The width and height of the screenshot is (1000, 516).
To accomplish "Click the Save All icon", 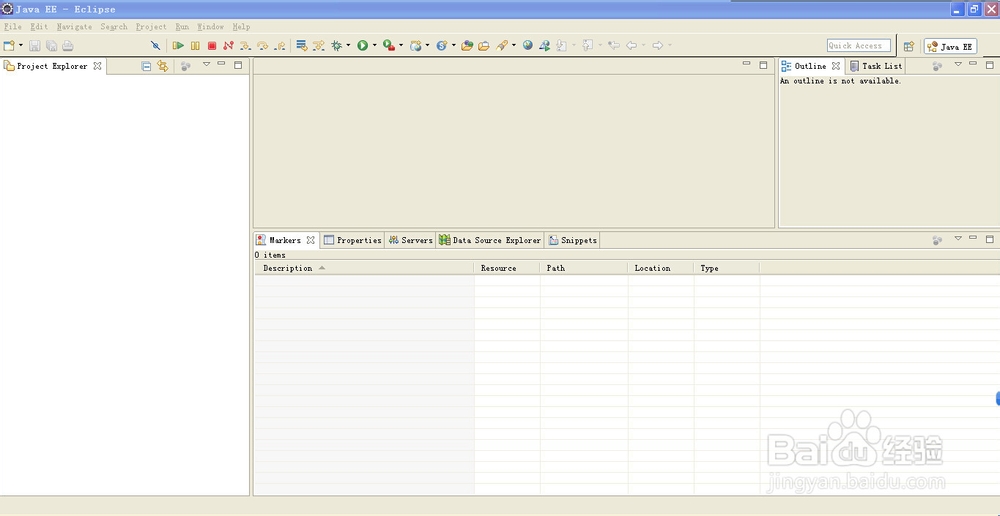I will point(51,45).
